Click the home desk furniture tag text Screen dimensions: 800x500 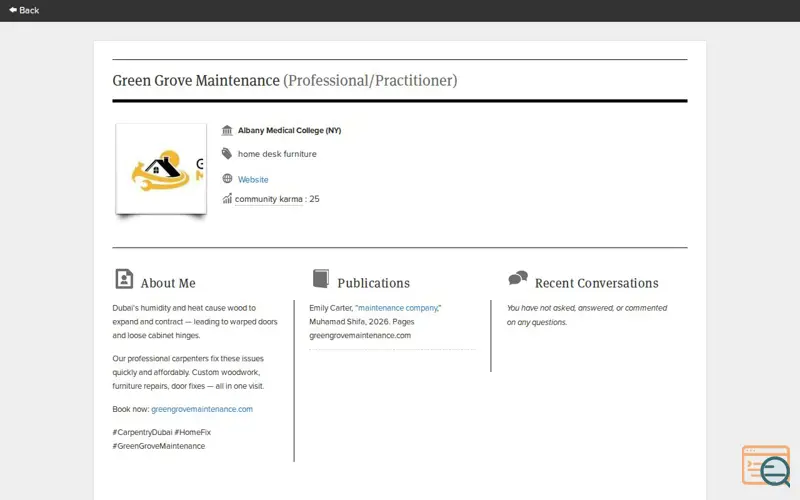[x=277, y=154]
